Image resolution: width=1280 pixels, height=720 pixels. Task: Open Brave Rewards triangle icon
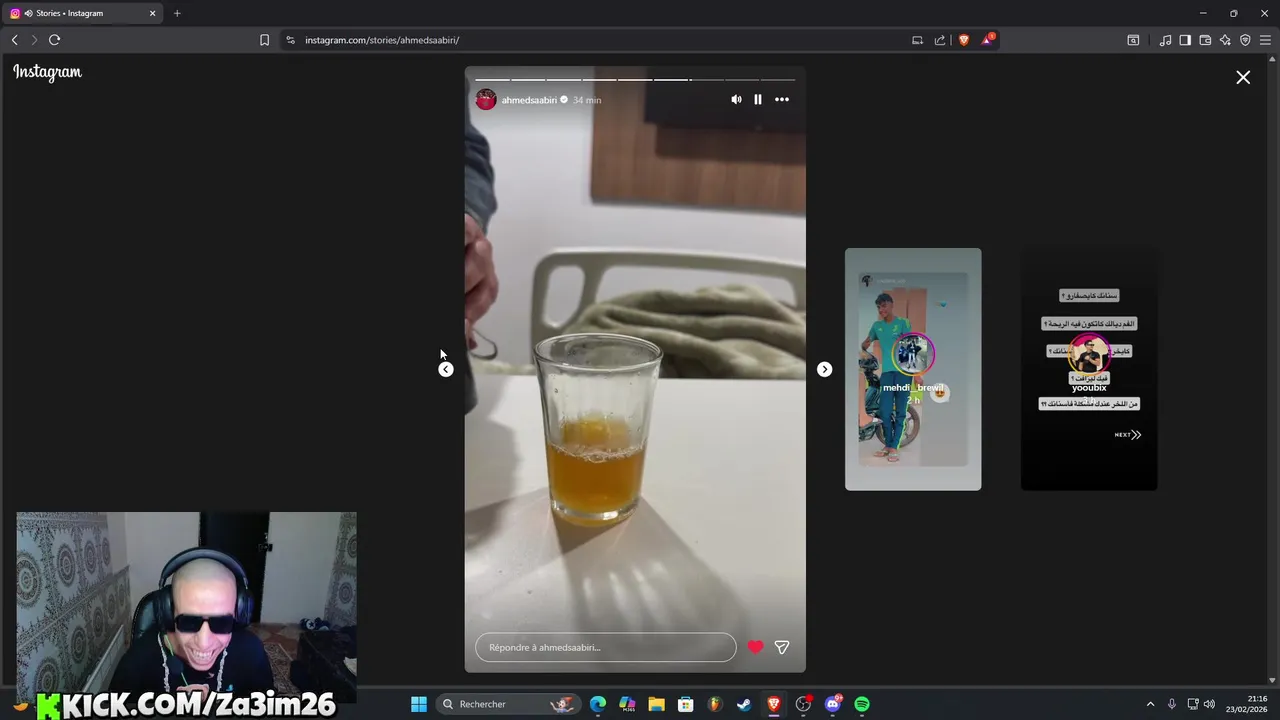tap(988, 40)
